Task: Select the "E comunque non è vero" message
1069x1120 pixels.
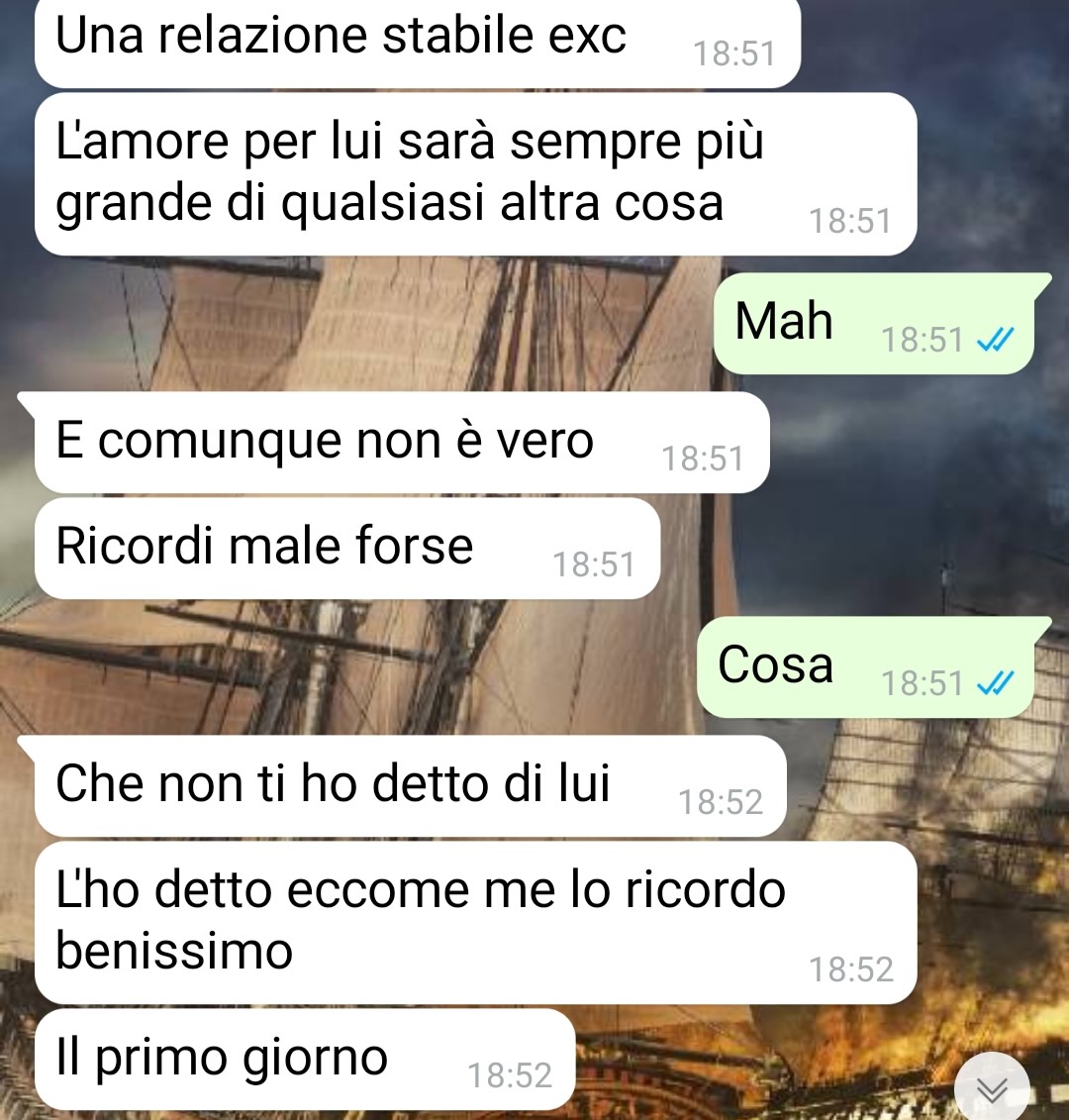Action: (x=402, y=442)
